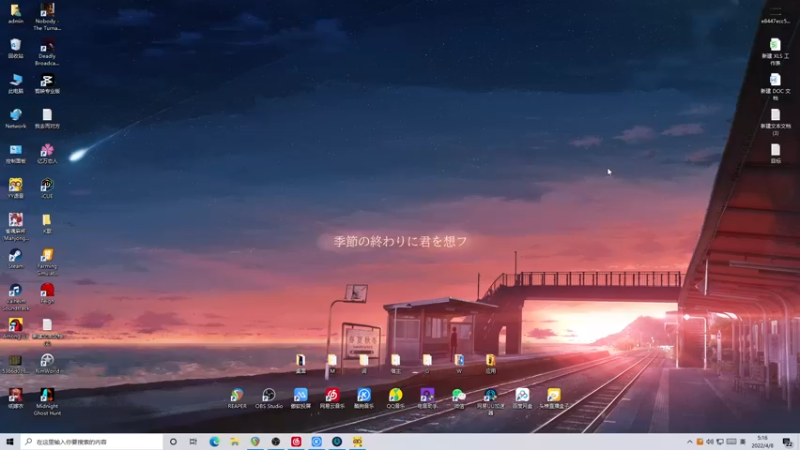Switch to YY voice in the taskbar

pos(357,441)
